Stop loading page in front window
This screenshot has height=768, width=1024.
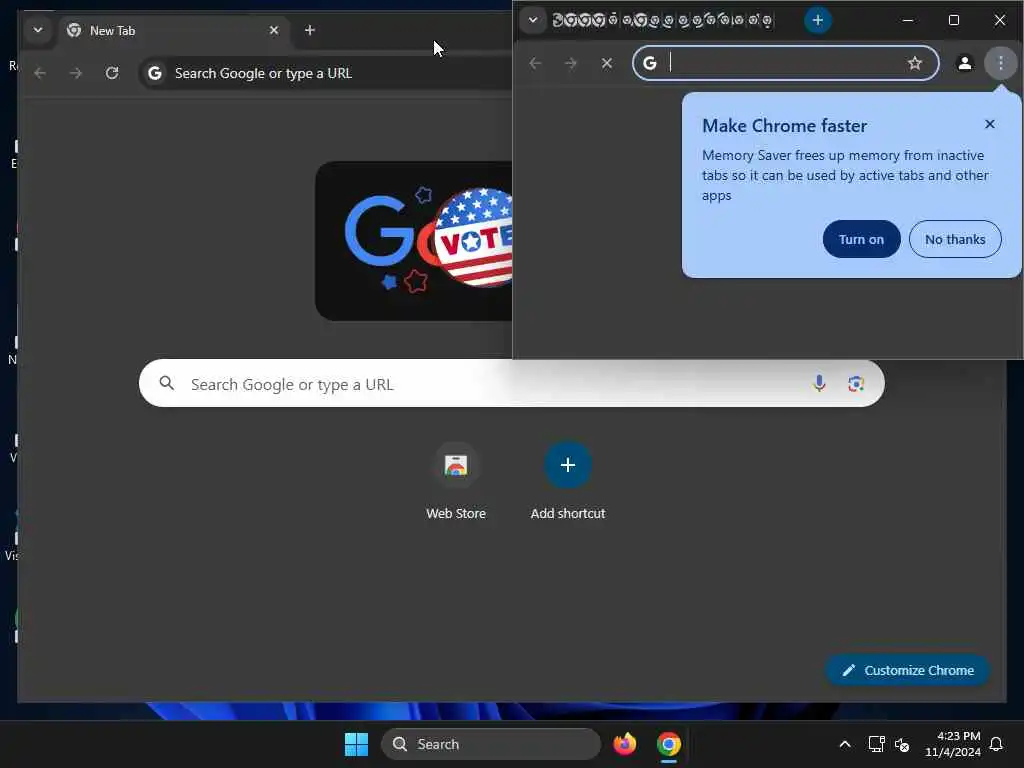point(607,63)
